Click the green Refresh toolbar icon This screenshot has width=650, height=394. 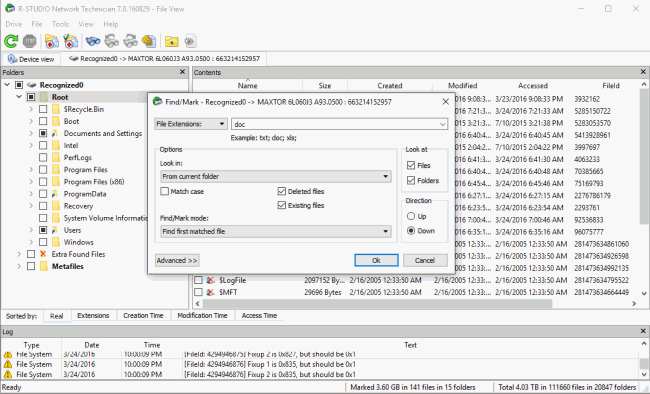[11, 41]
